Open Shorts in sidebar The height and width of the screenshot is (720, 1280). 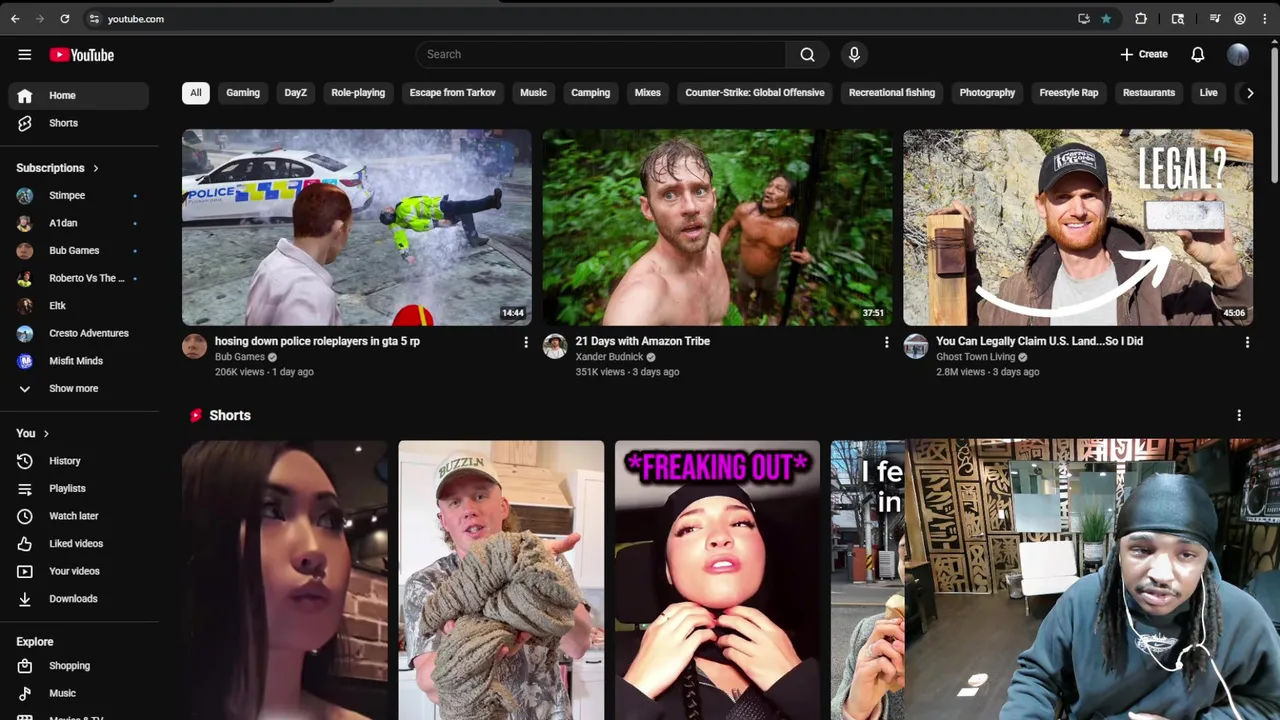pos(79,123)
